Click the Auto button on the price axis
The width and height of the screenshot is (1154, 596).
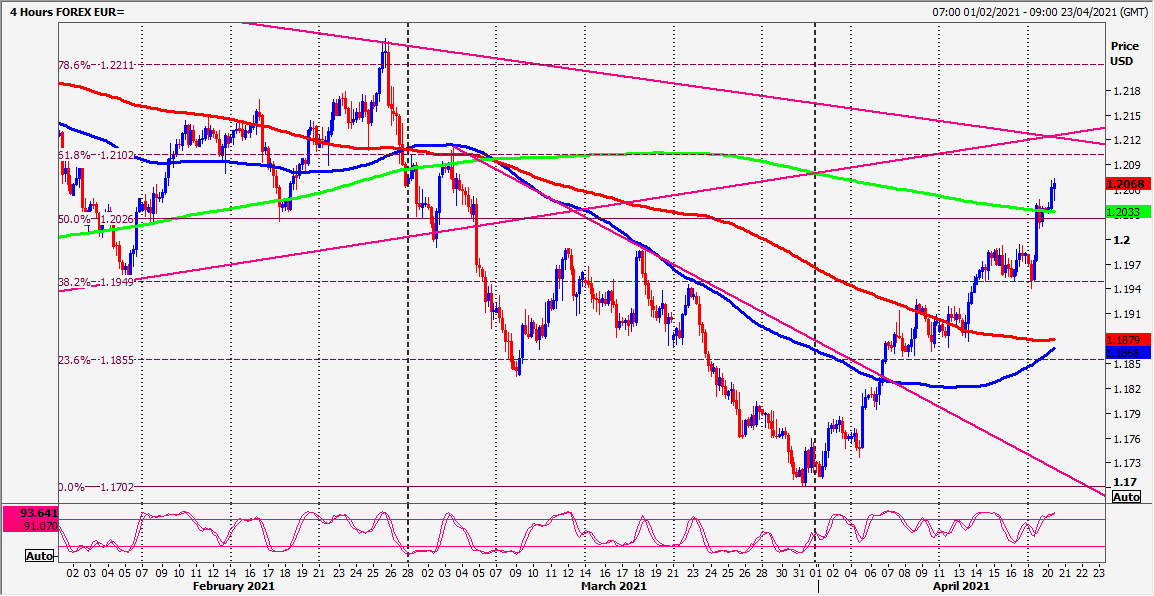pos(1127,497)
